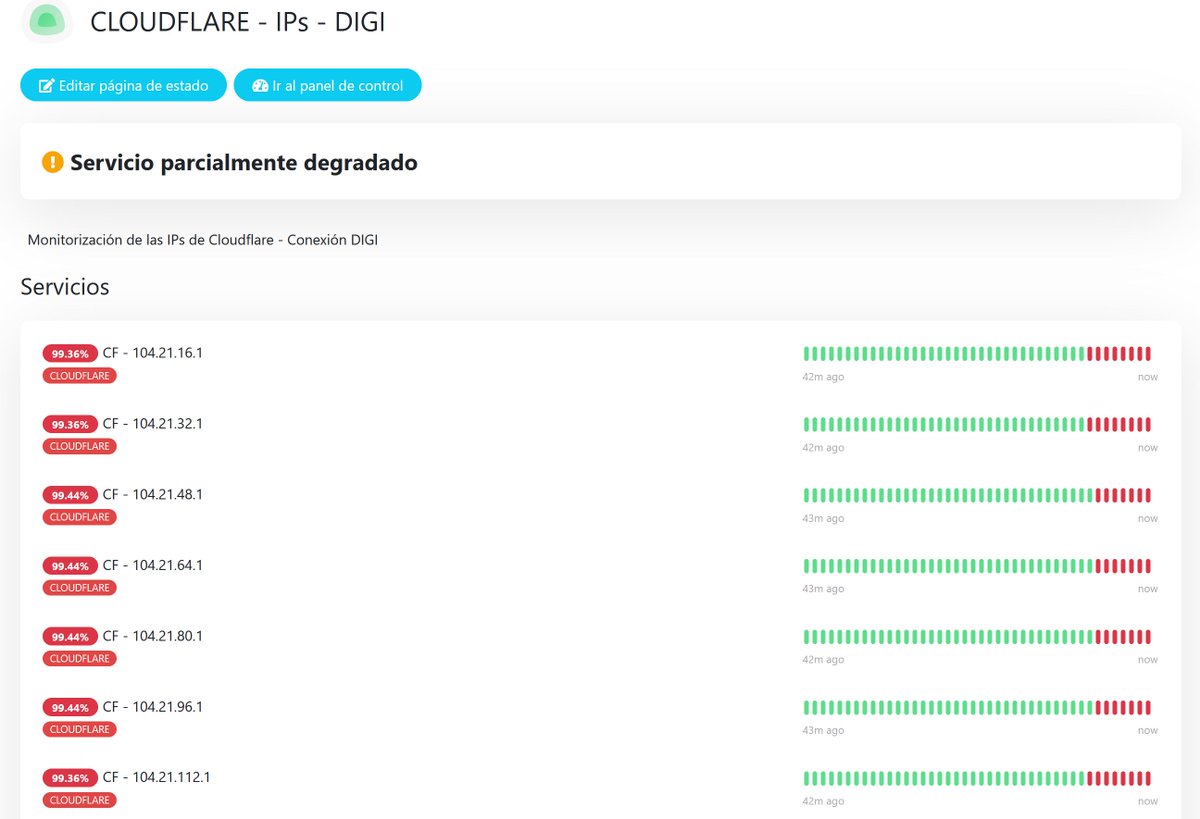
Task: Click CLOUDFLARE tag under CF - 104.21.48.1
Action: (79, 517)
